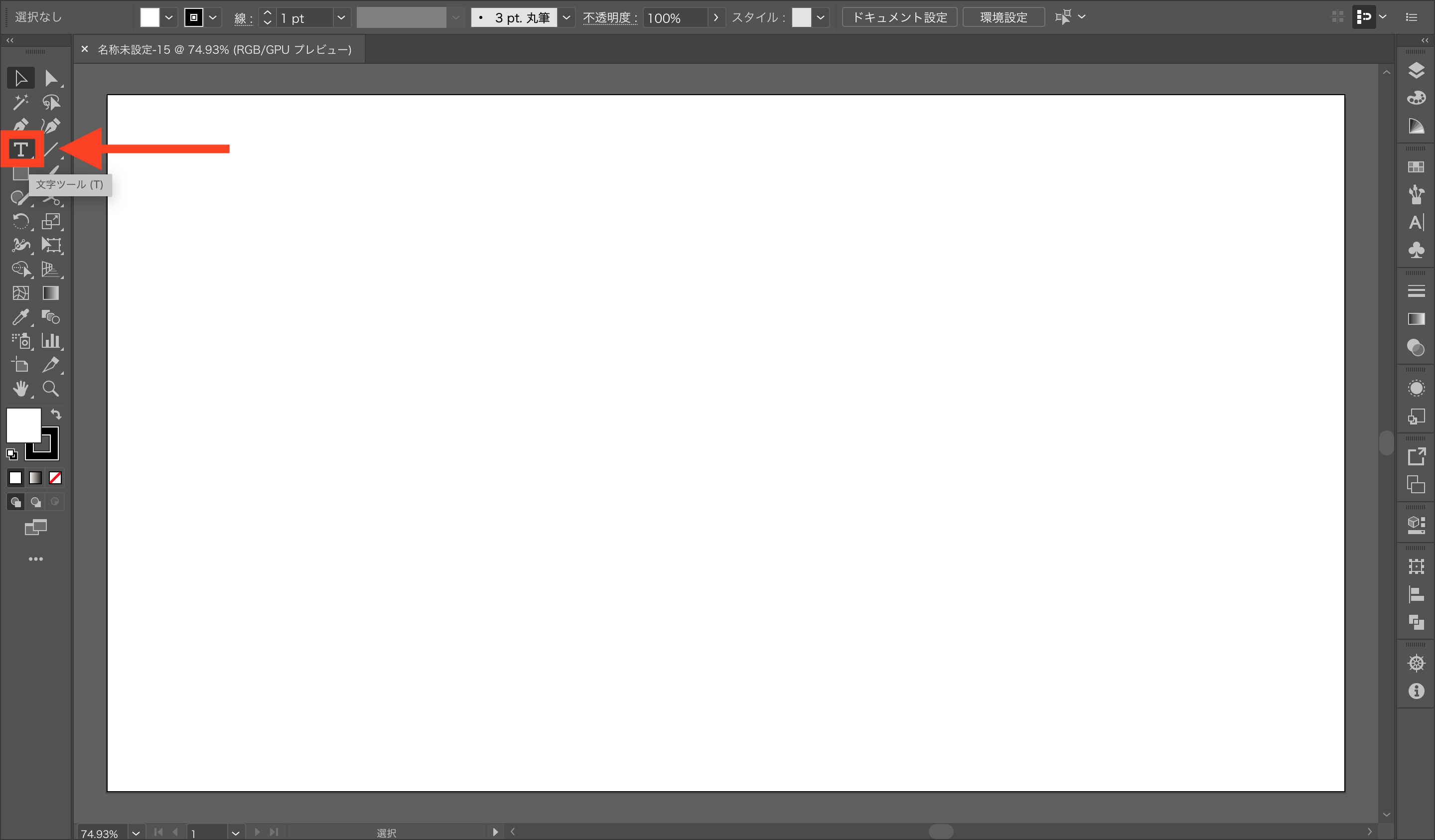Close the 名称未設定-15 document tab
Viewport: 1435px width, 840px height.
point(84,49)
